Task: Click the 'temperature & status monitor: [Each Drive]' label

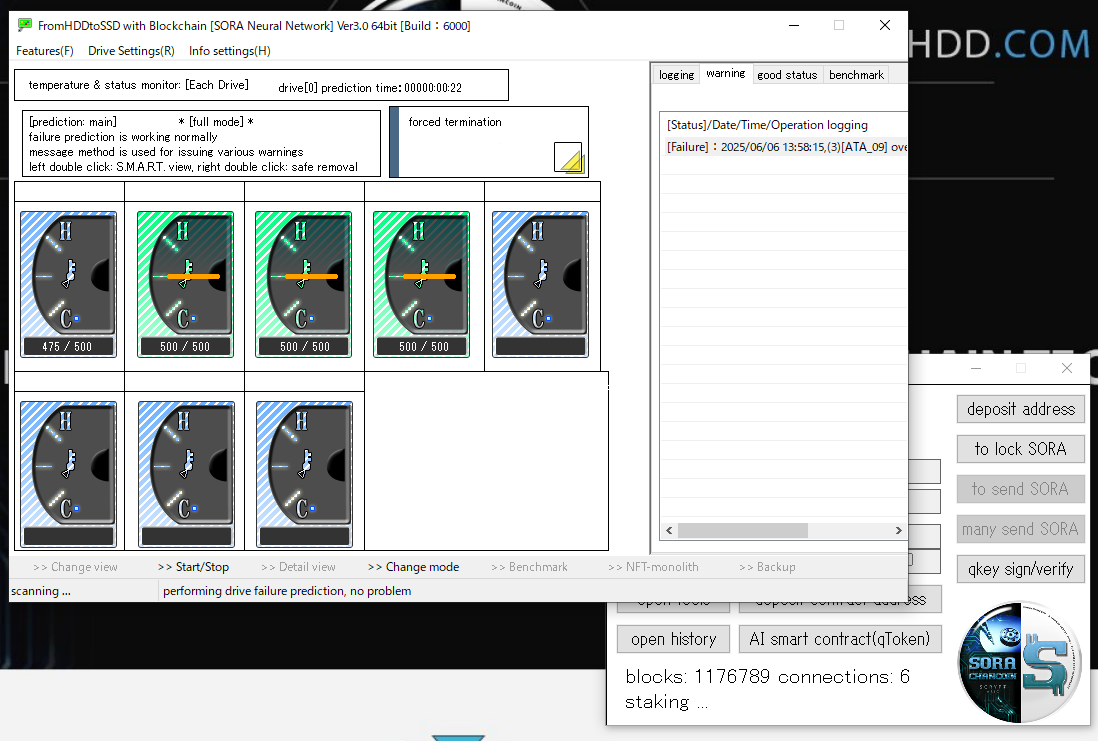Action: [x=139, y=85]
